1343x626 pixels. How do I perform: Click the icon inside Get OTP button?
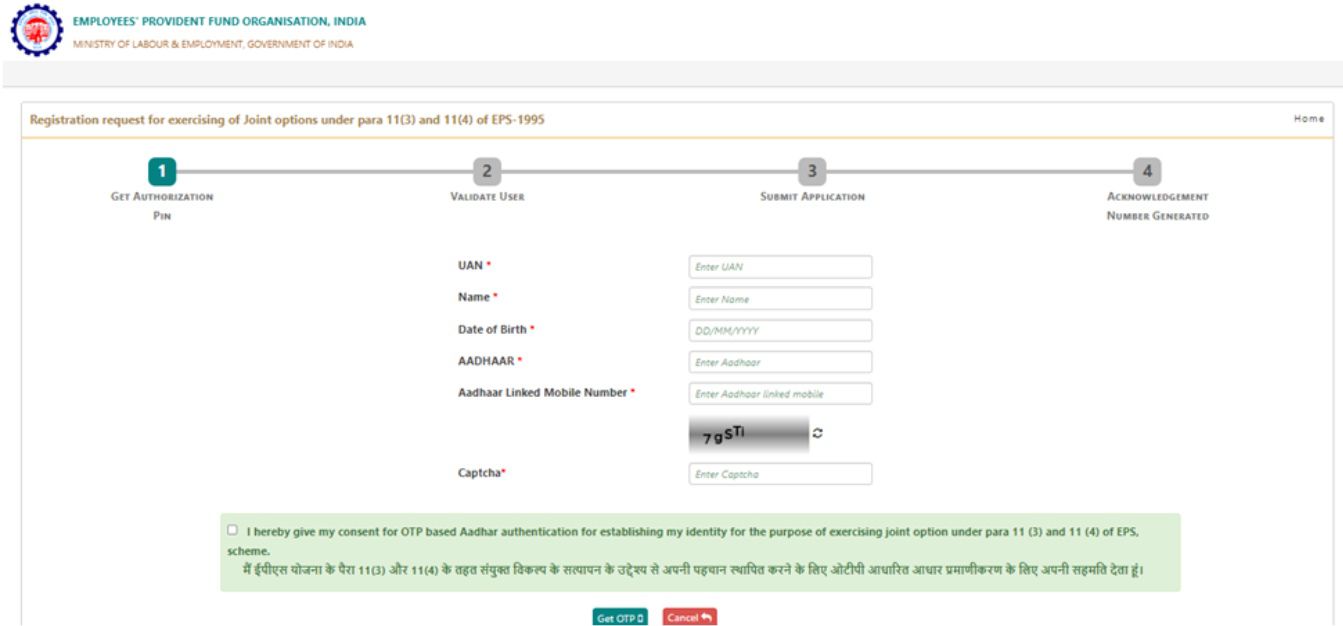(x=641, y=618)
